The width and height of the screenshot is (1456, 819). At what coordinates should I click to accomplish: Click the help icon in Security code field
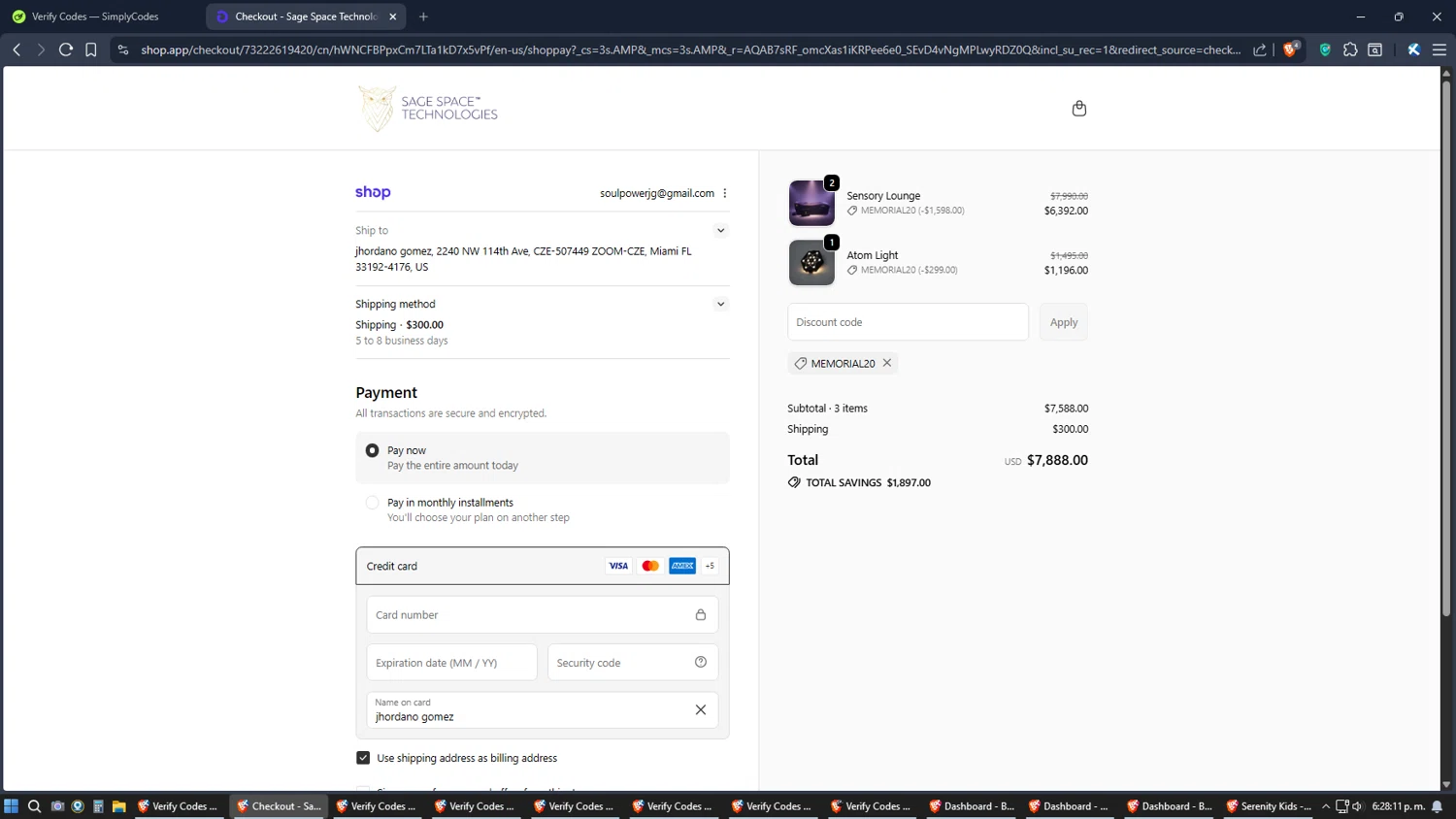[x=701, y=662]
